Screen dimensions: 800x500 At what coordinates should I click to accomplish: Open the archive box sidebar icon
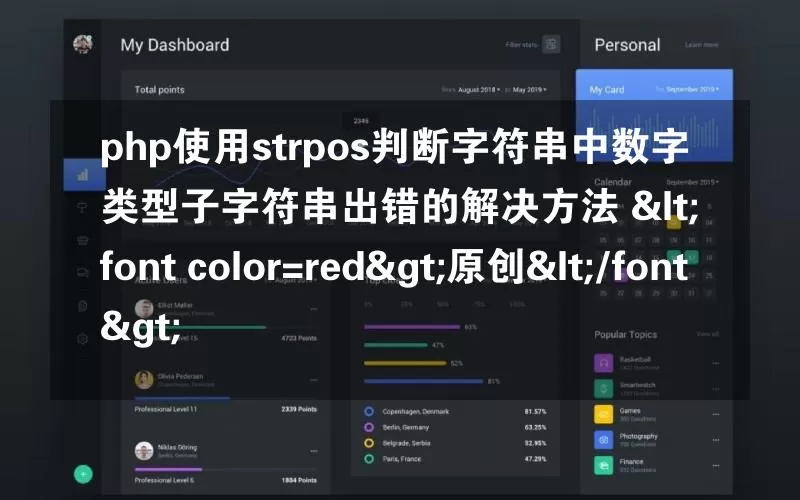[x=82, y=240]
